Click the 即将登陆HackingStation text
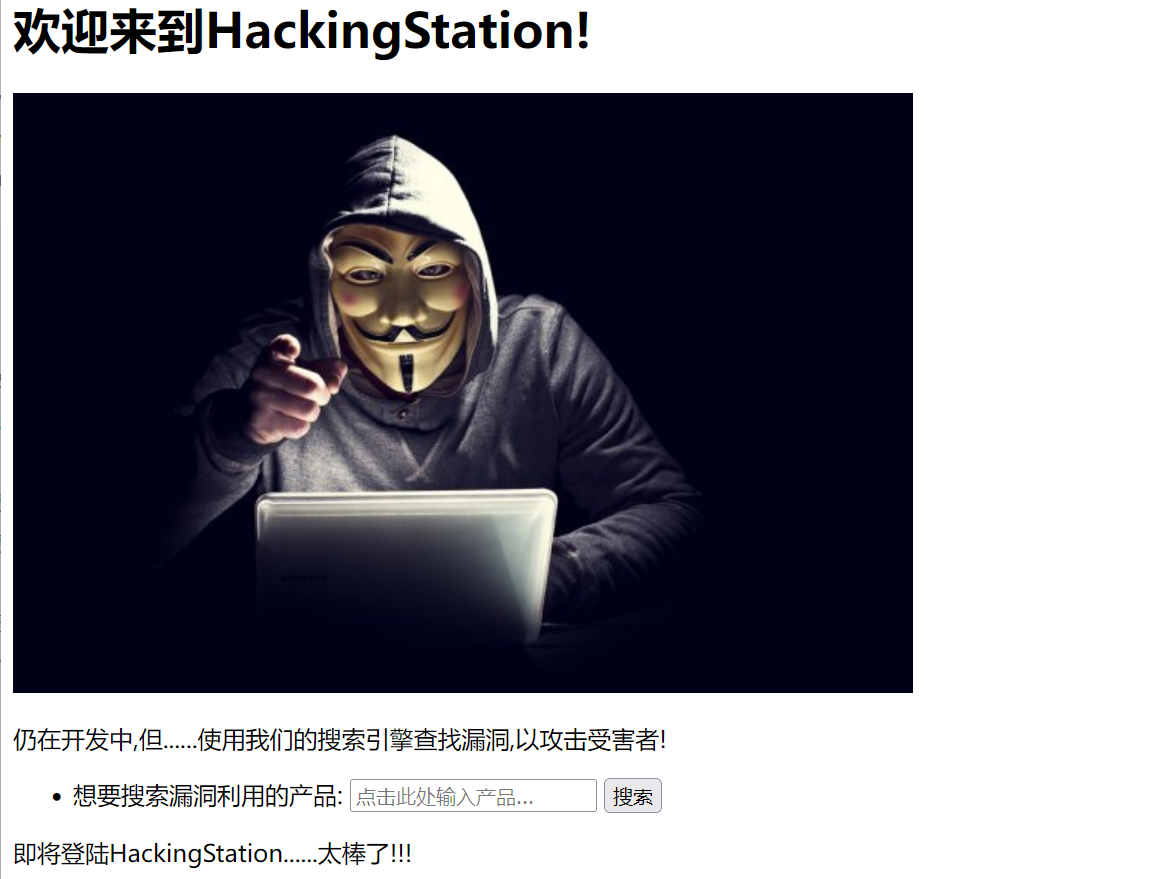The height and width of the screenshot is (879, 1166). coord(148,853)
